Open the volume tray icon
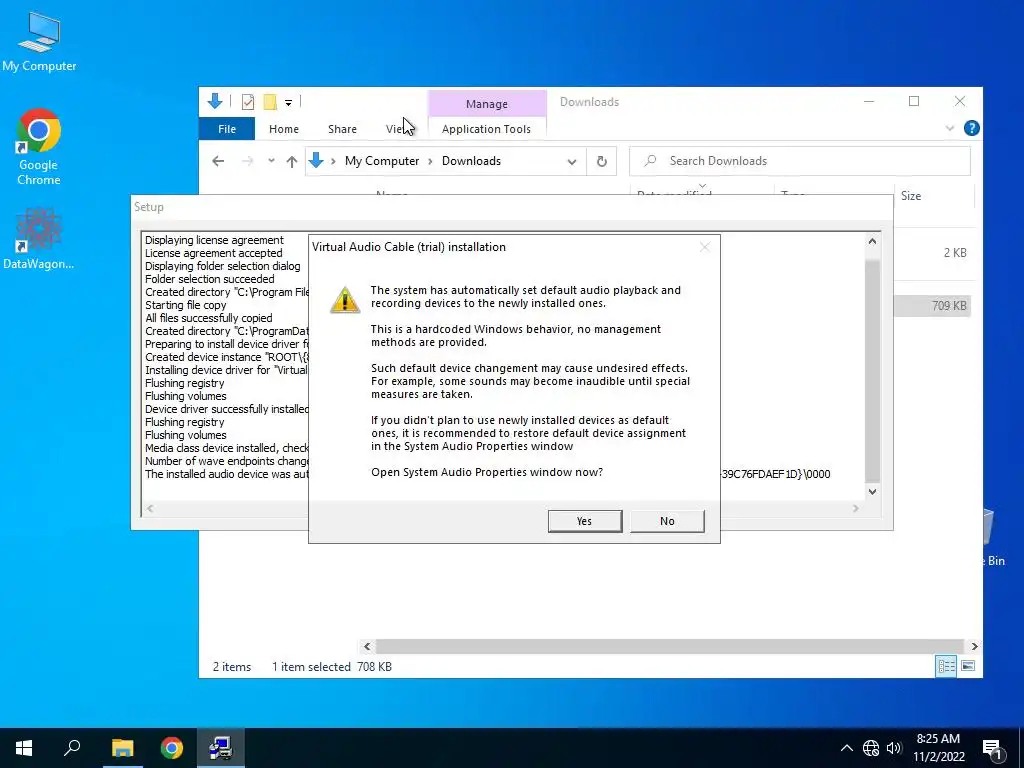The image size is (1024, 768). [x=894, y=748]
